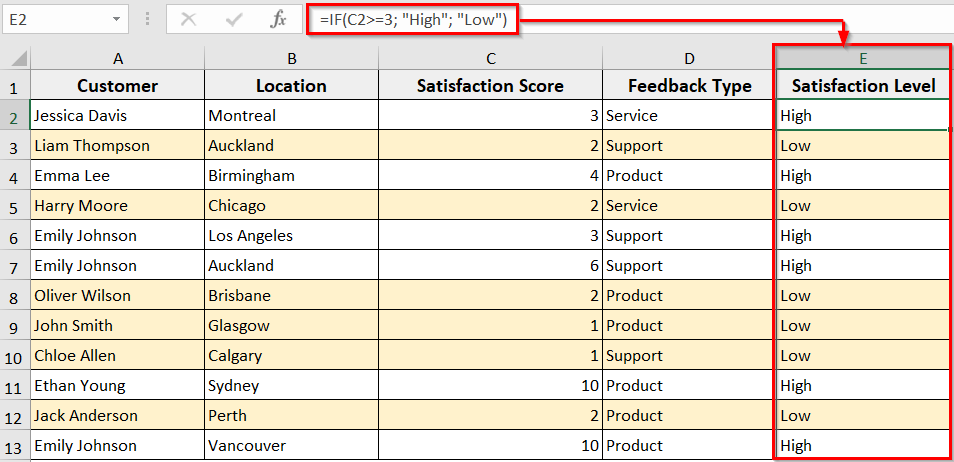Click the Satisfaction Level header cell
This screenshot has width=954, height=462.
[862, 86]
